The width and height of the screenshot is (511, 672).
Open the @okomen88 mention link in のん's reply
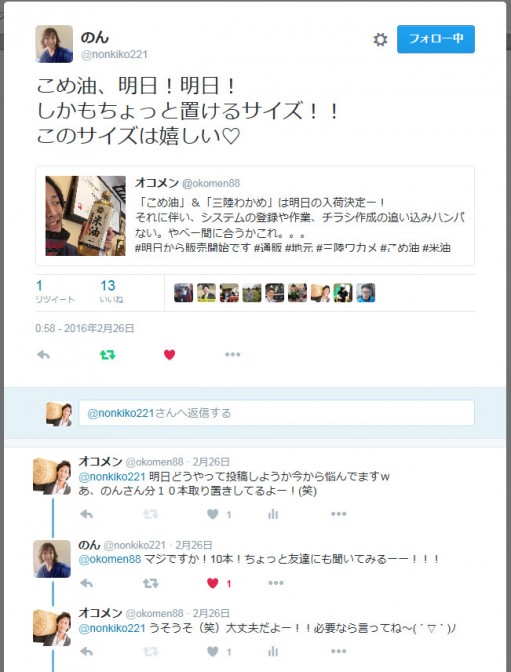pyautogui.click(x=110, y=559)
